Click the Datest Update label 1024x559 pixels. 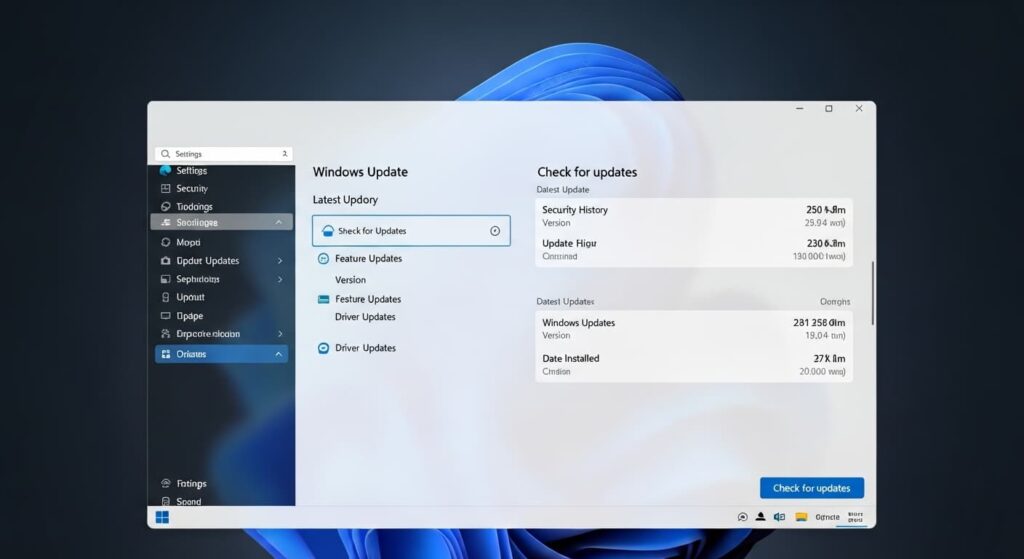[562, 189]
